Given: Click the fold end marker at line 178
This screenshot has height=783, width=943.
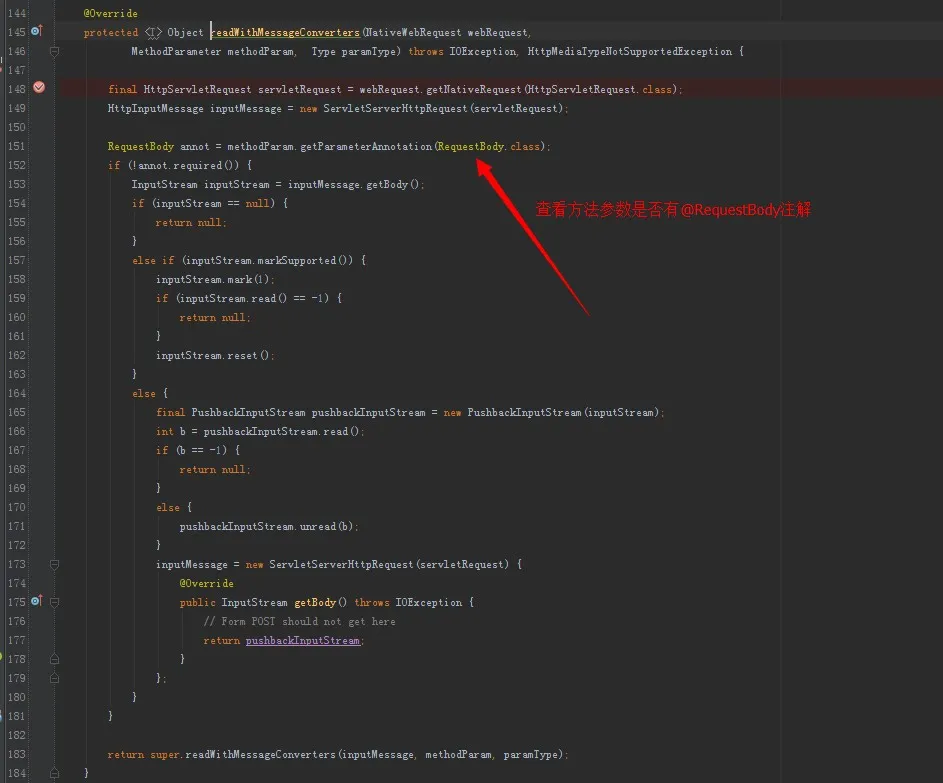Looking at the screenshot, I should (x=54, y=659).
